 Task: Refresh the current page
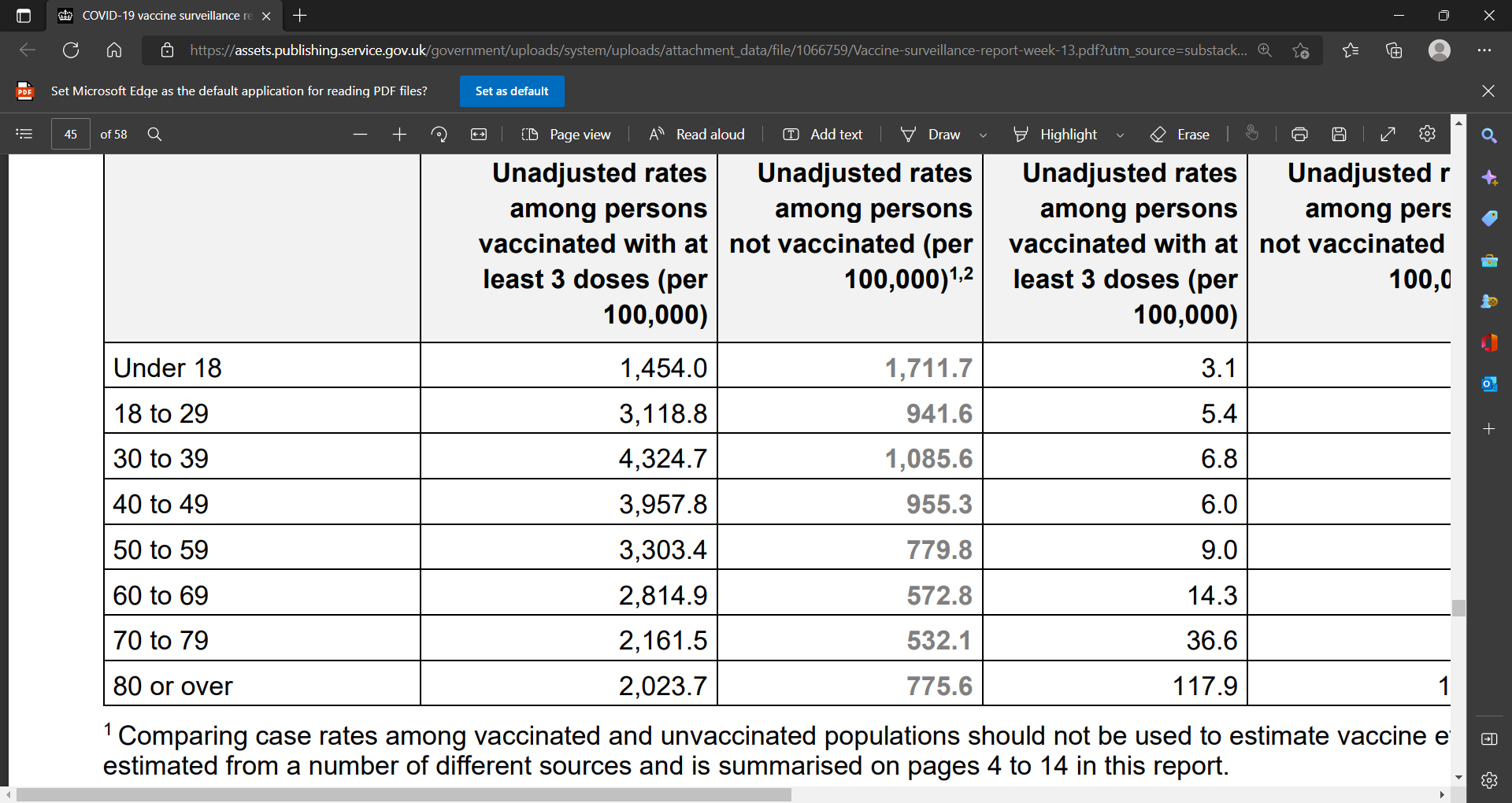(x=71, y=50)
